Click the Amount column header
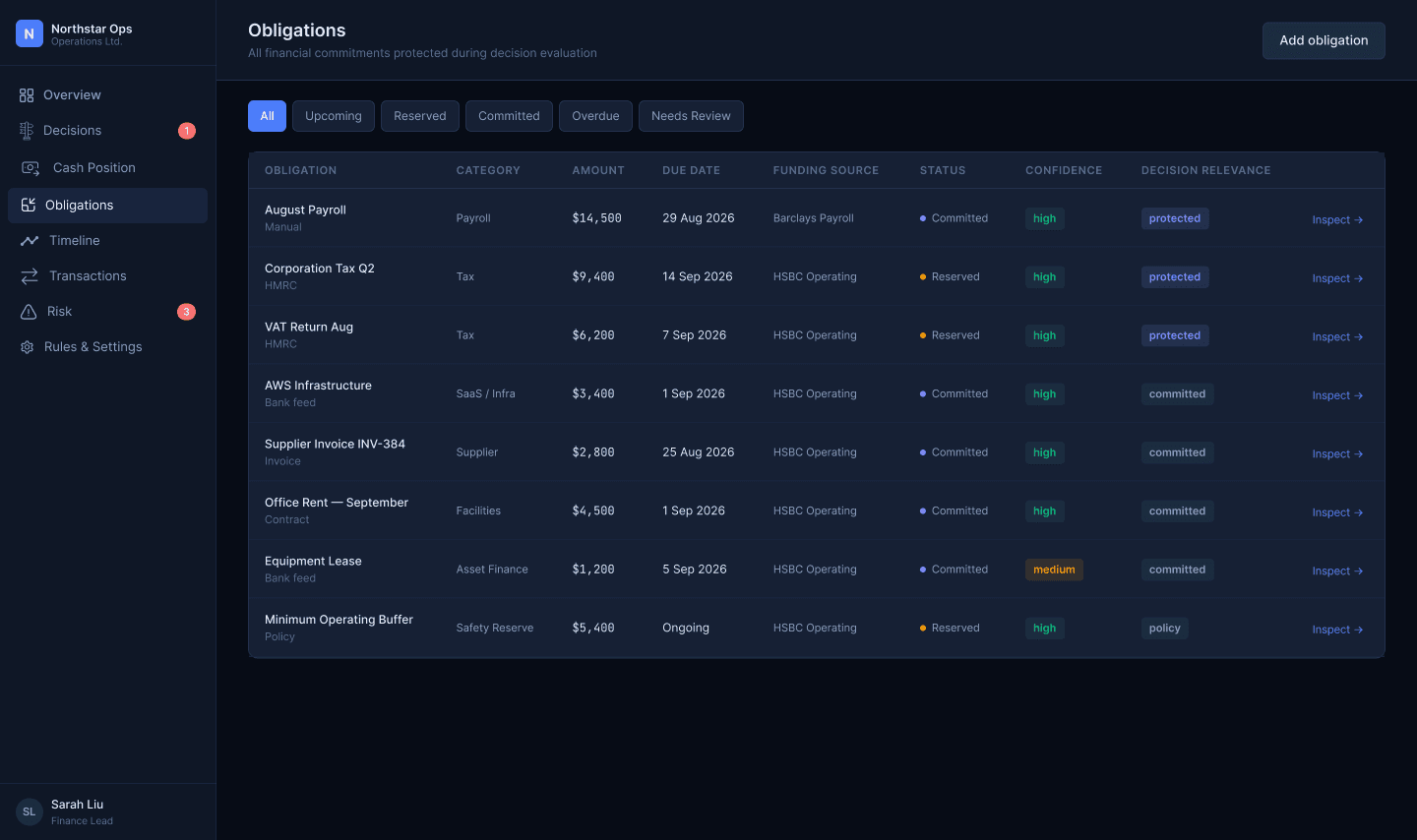The height and width of the screenshot is (840, 1417). [x=598, y=170]
